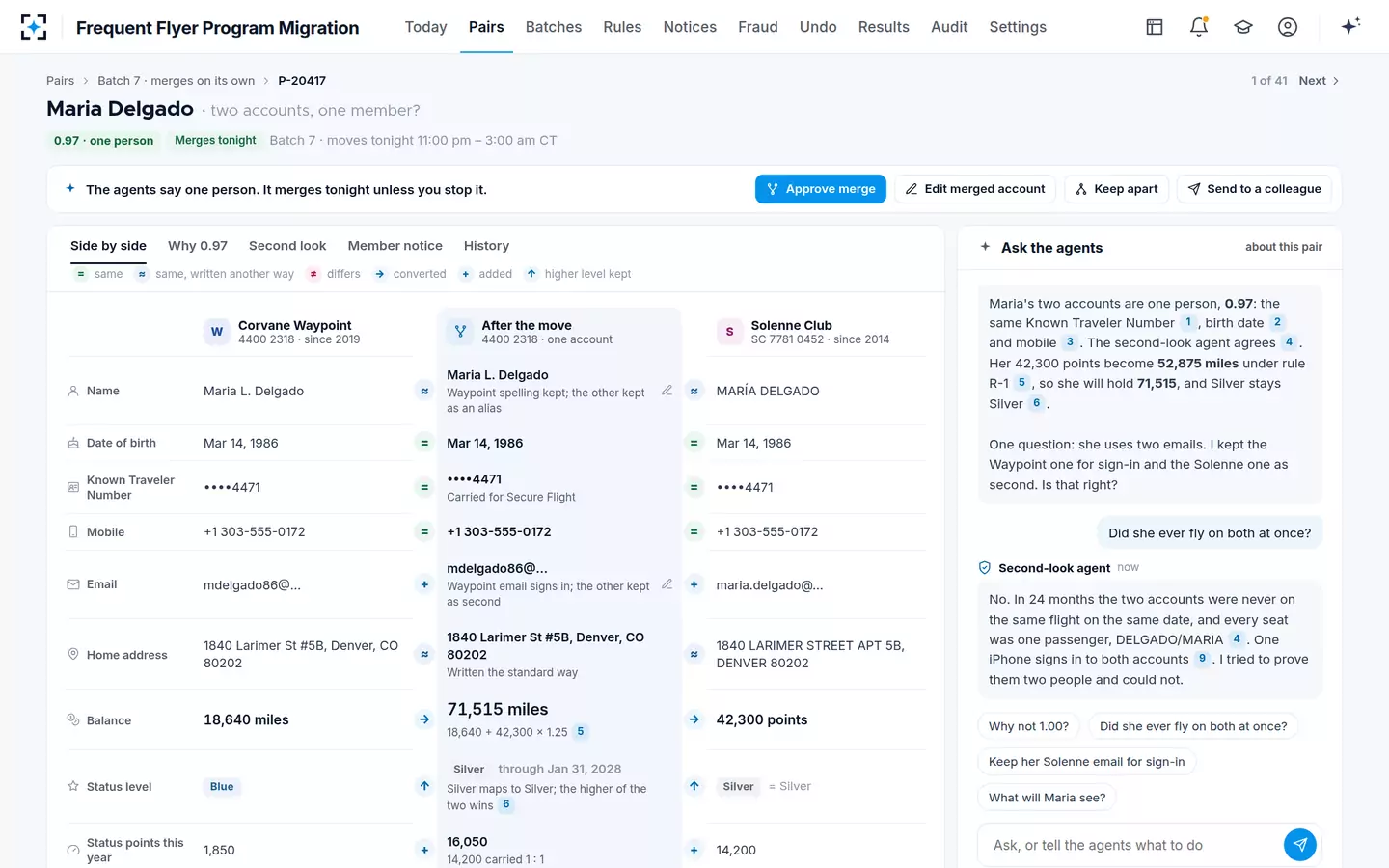
Task: Click the added plus beside mdelgado86 email
Action: point(424,584)
